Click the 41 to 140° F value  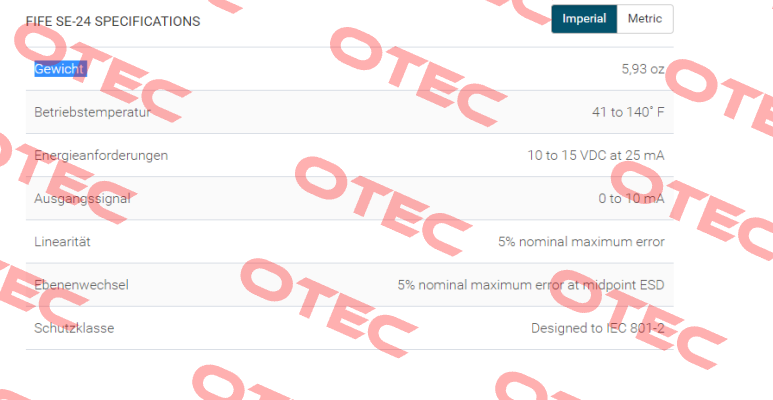[x=628, y=112]
